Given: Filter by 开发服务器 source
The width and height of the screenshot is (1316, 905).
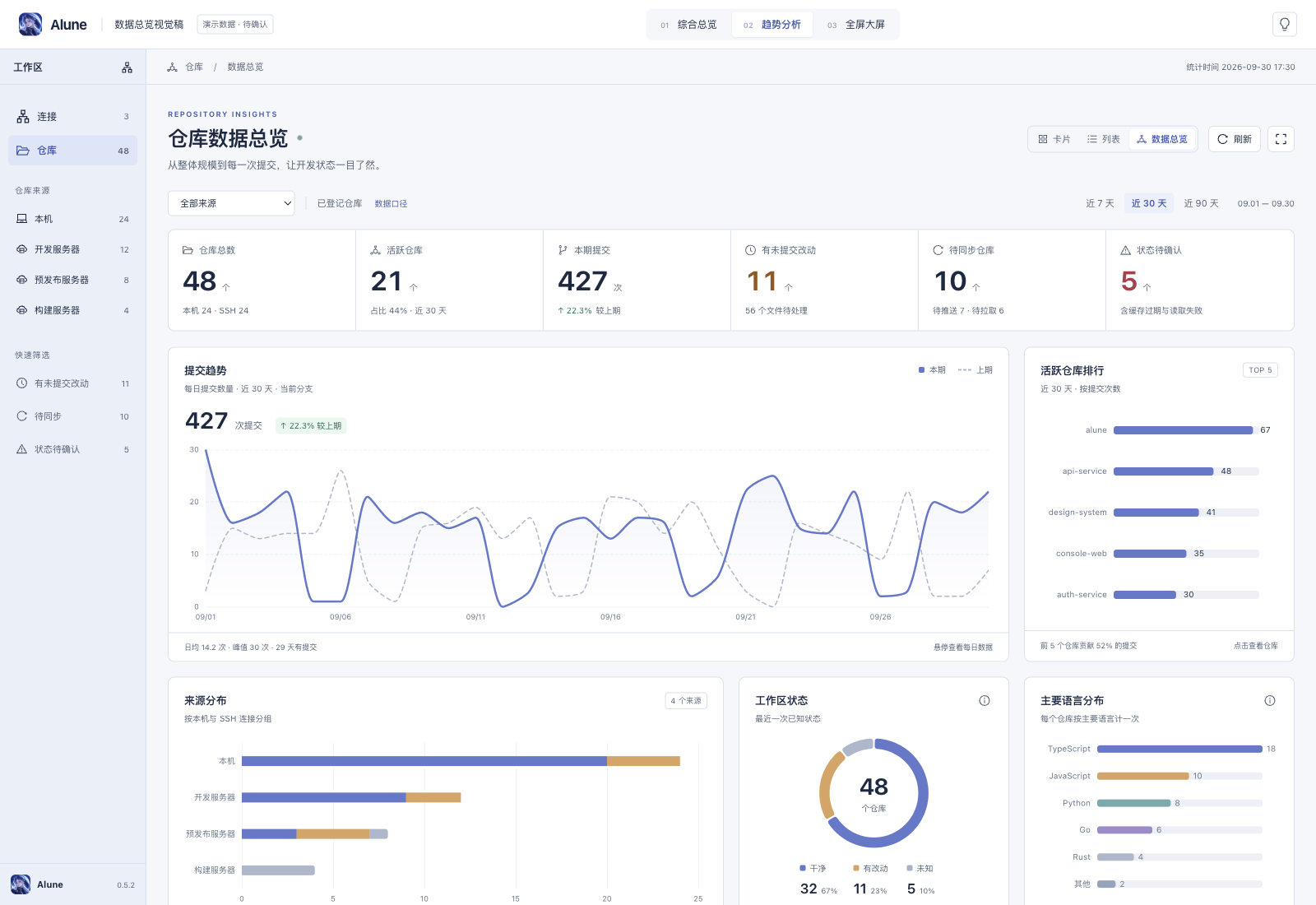Looking at the screenshot, I should tap(72, 249).
